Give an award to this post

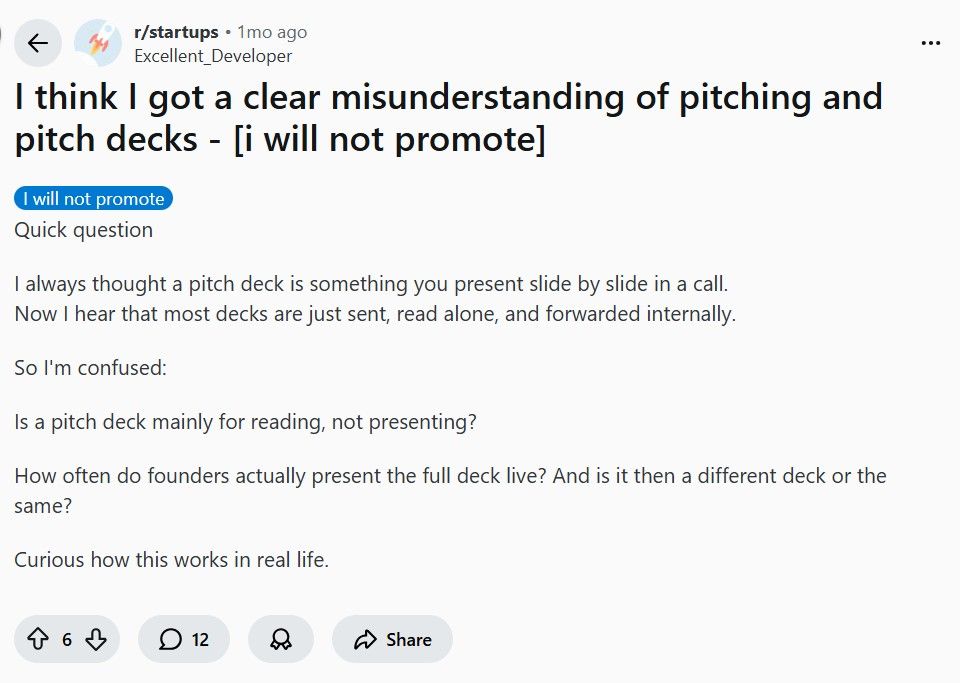[x=281, y=640]
